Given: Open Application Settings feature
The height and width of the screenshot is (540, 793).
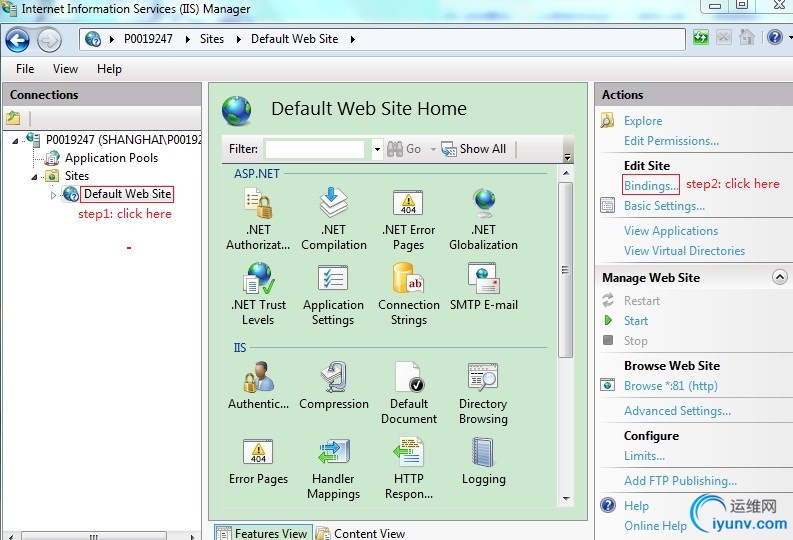Looking at the screenshot, I should coord(333,294).
